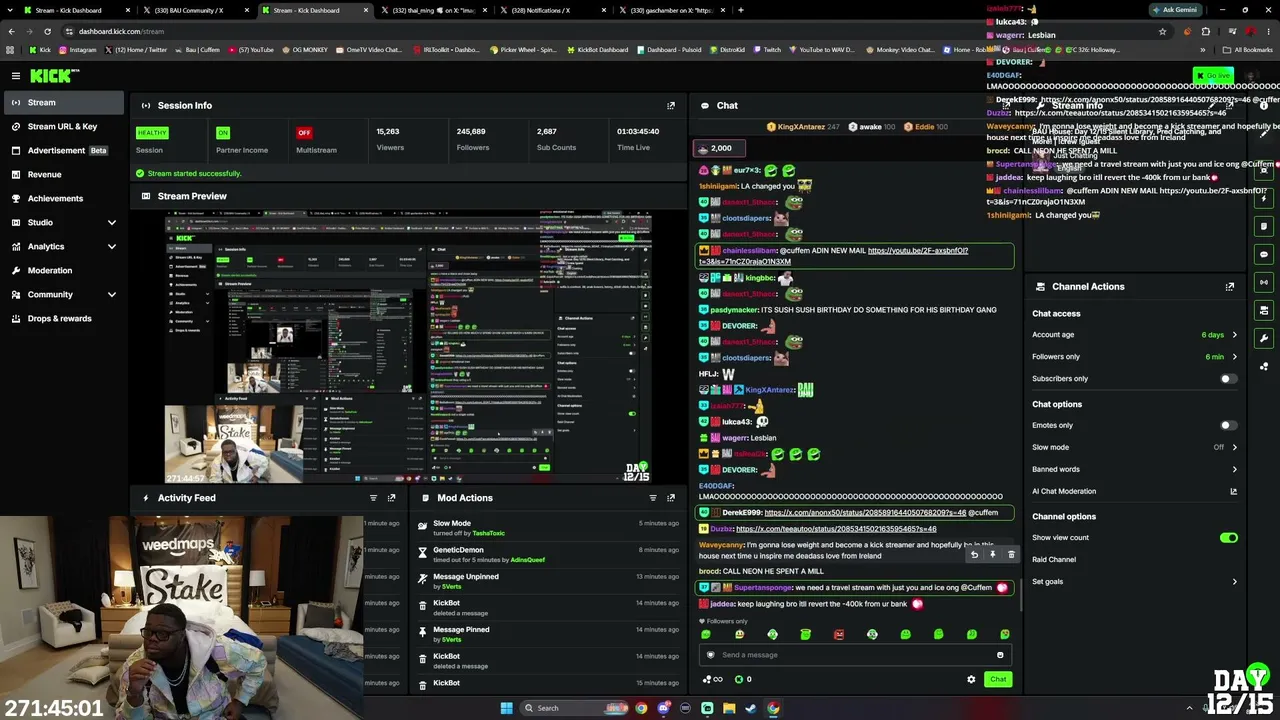Bookmark this page with the star icon
Screen dimensions: 1280x720
click(x=1162, y=31)
